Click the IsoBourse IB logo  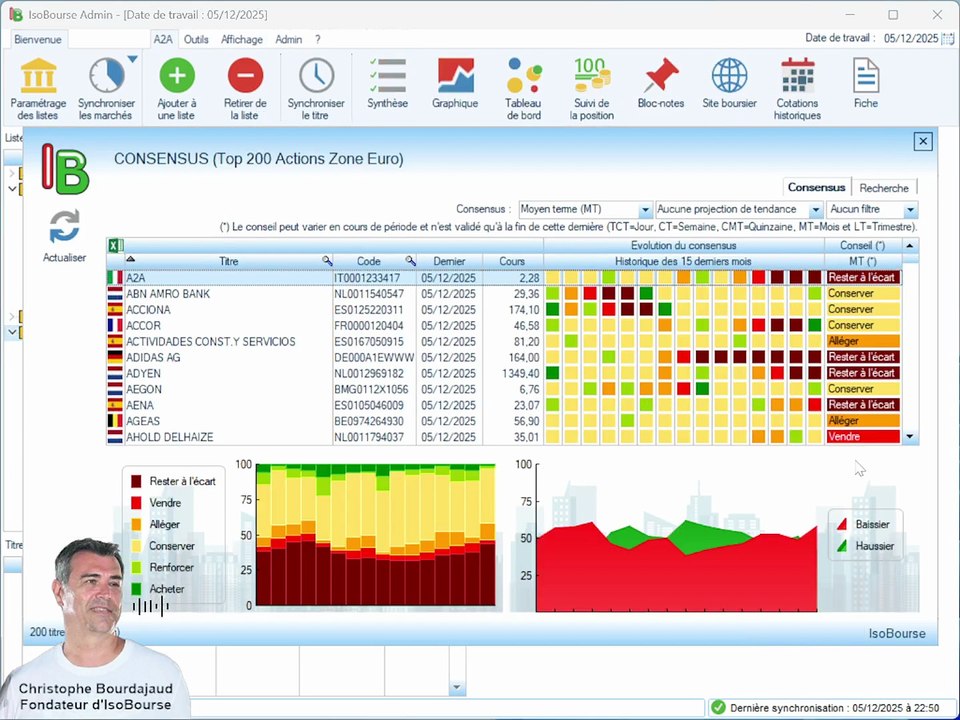(x=66, y=168)
